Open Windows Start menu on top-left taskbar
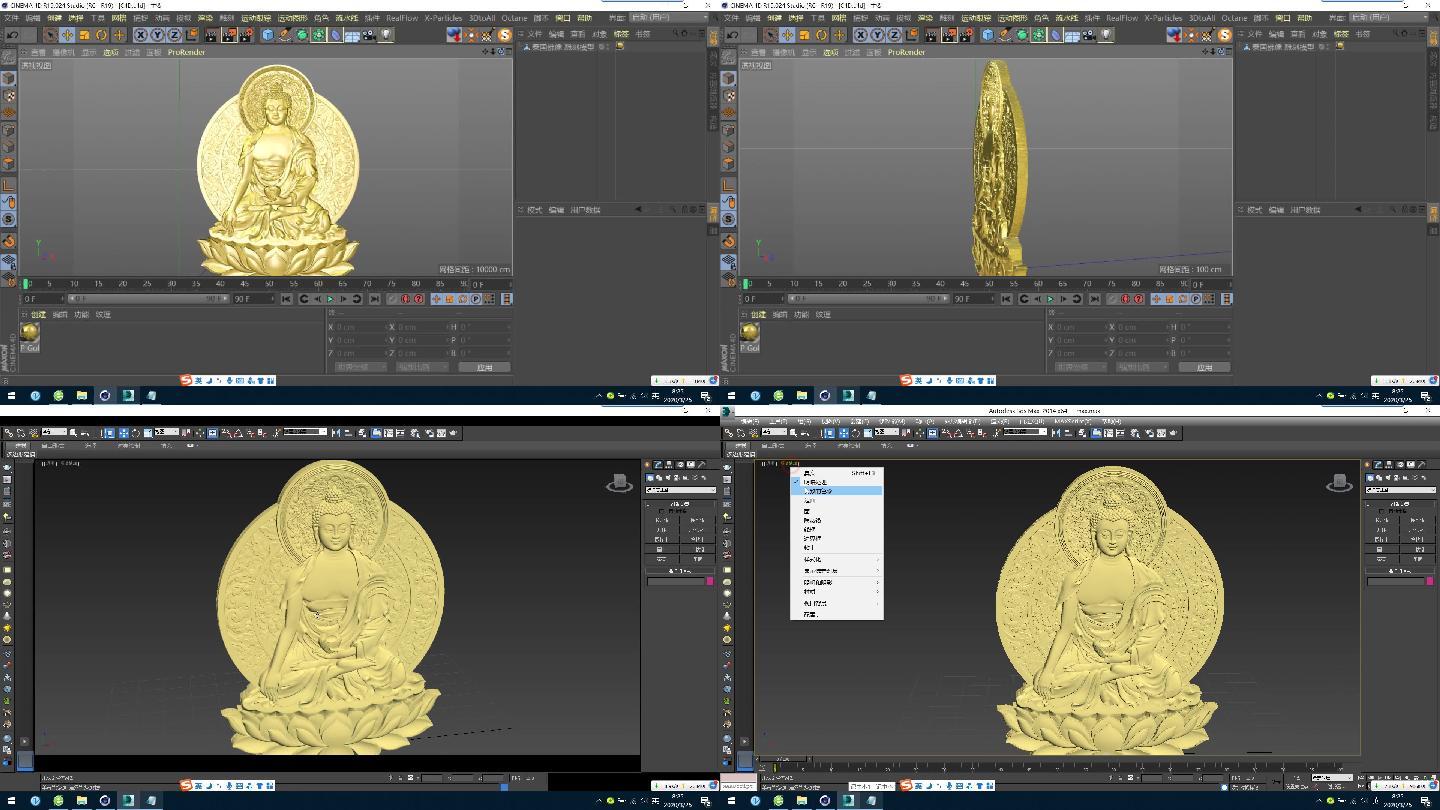Screen dimensions: 1440x810 click(12, 395)
